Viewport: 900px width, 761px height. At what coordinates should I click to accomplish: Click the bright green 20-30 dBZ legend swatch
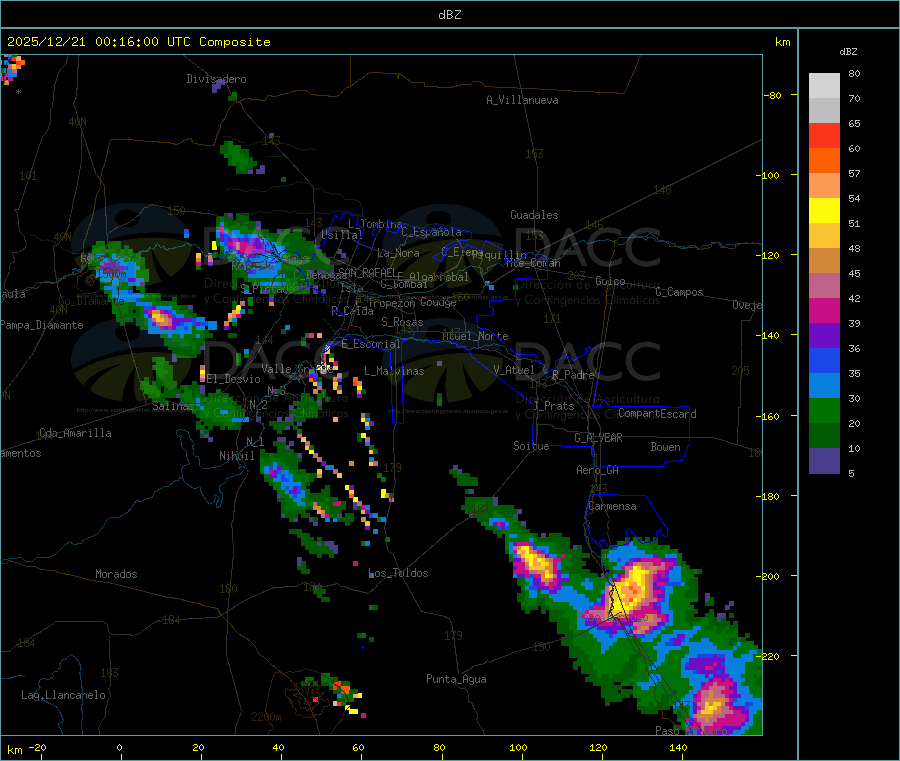pos(824,411)
